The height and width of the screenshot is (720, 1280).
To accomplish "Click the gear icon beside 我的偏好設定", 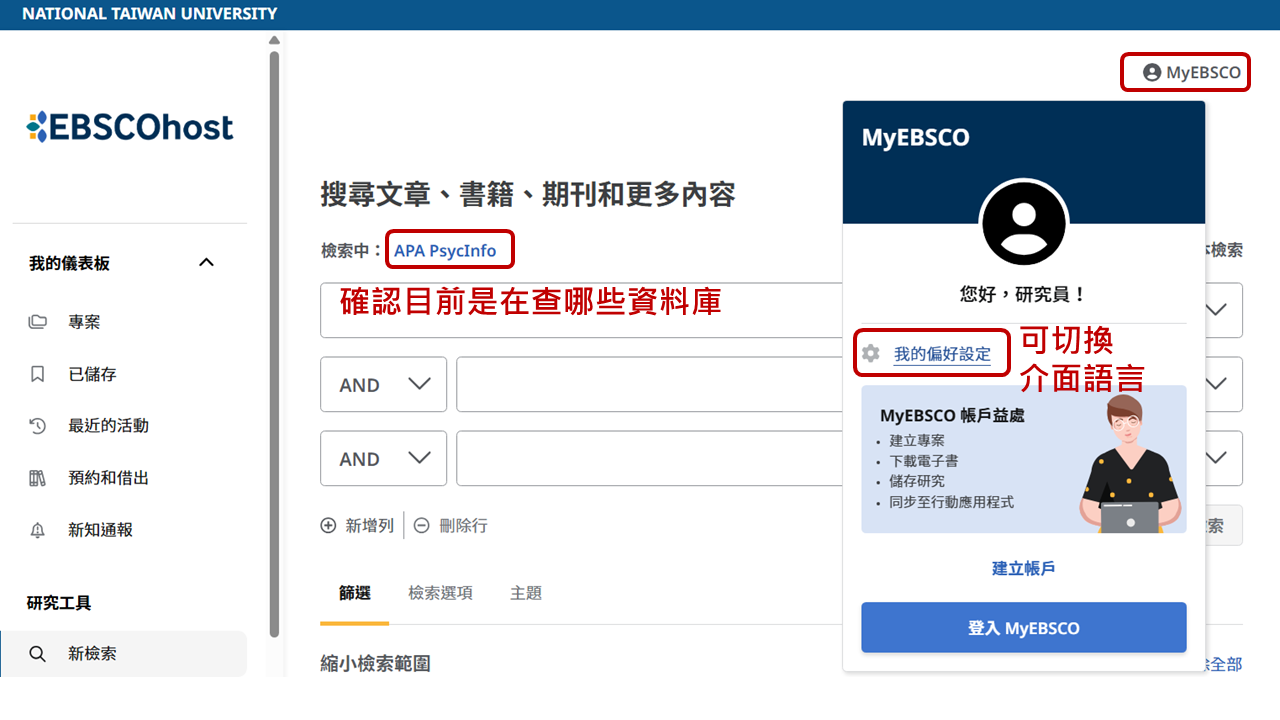I will (x=871, y=353).
